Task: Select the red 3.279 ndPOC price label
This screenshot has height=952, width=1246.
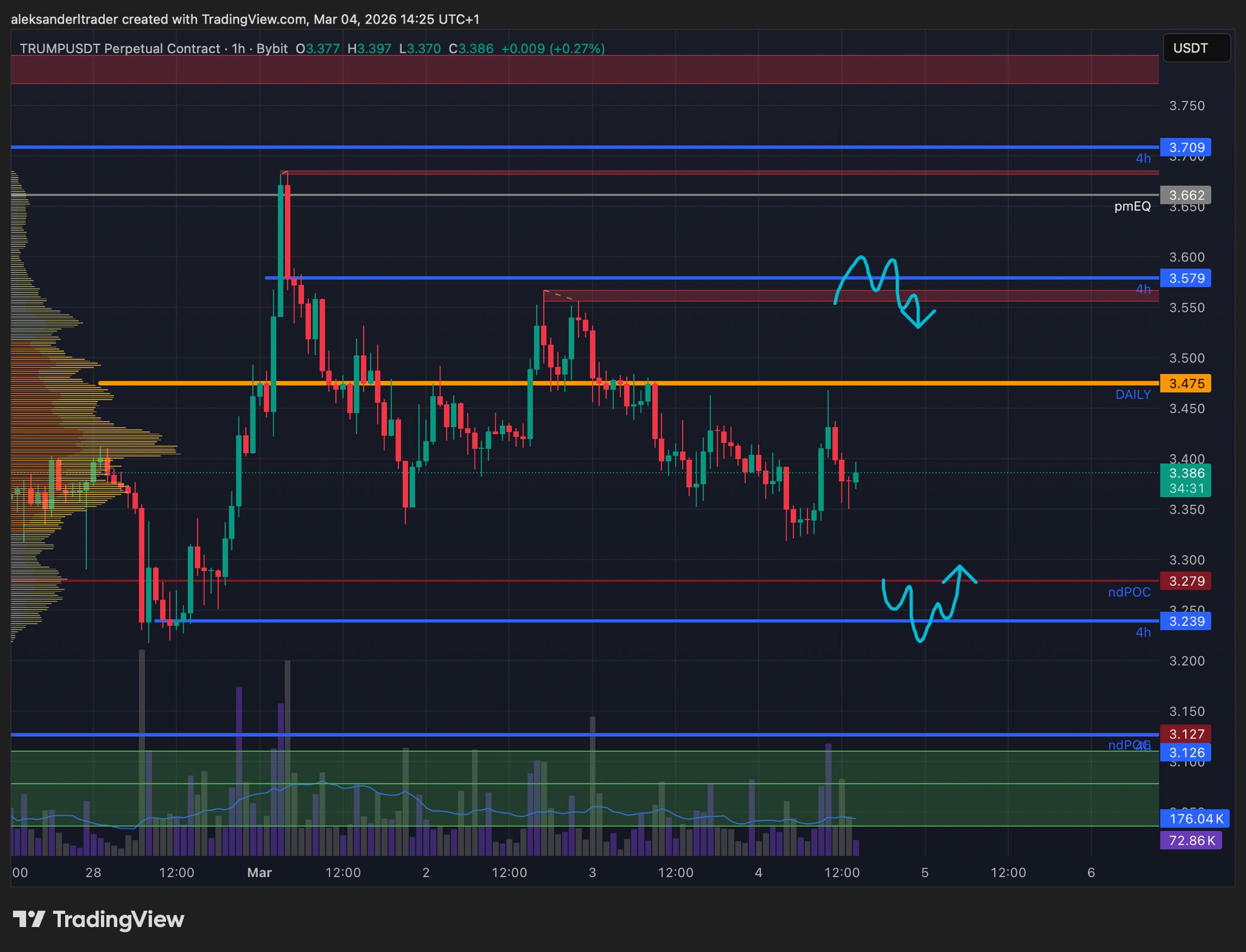Action: [1185, 582]
